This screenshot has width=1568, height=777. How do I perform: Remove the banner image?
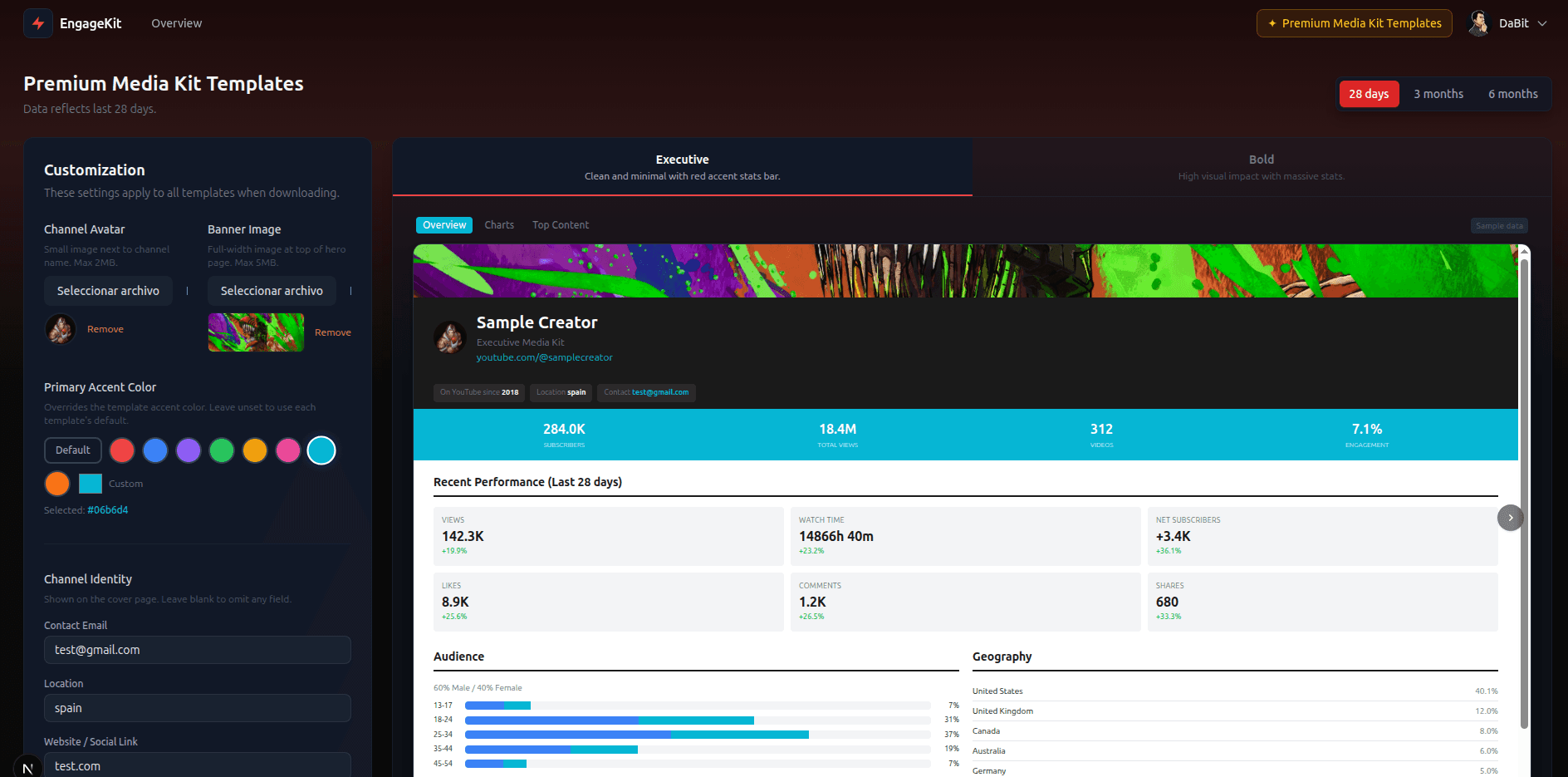click(333, 332)
